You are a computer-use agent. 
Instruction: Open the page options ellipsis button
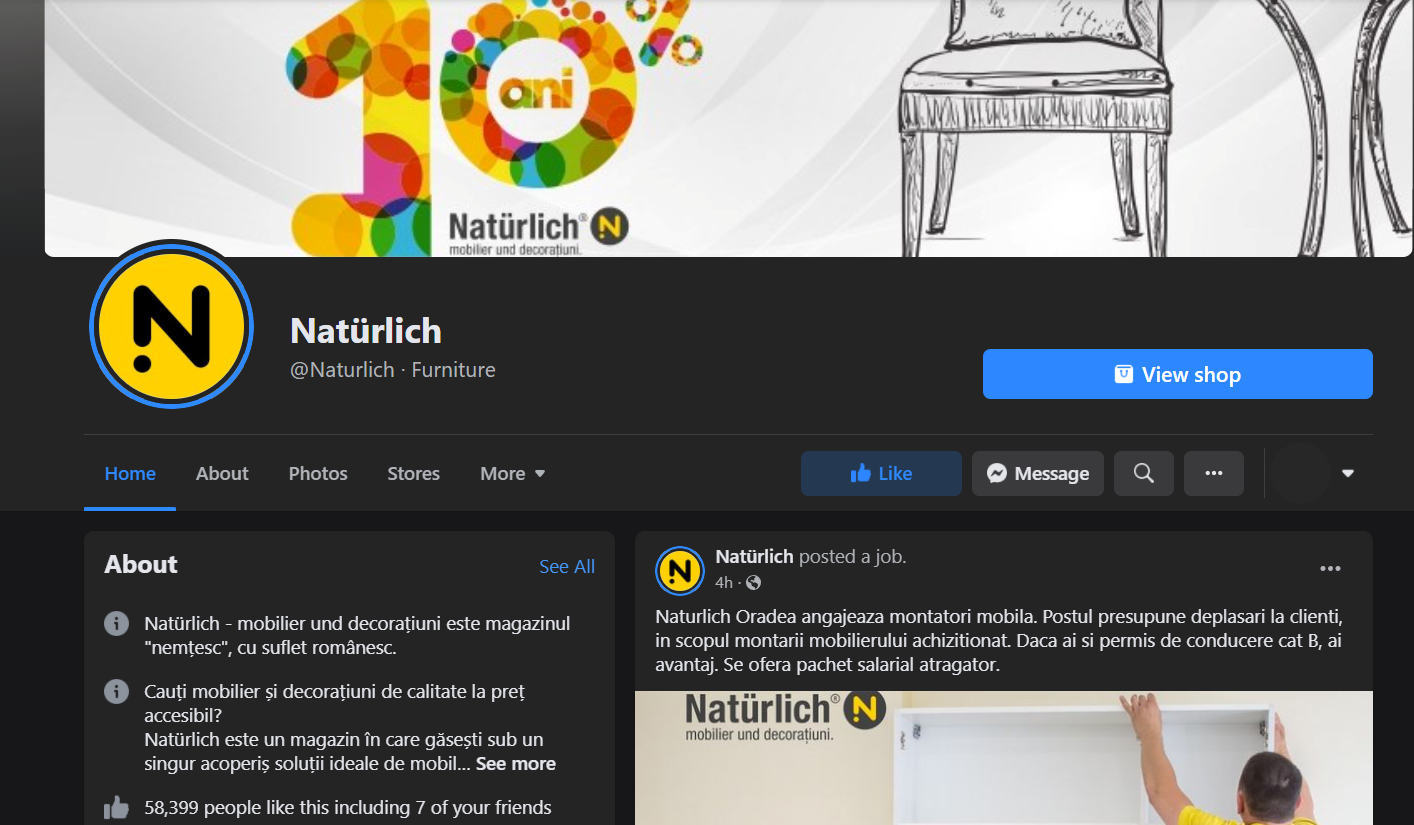click(x=1214, y=474)
